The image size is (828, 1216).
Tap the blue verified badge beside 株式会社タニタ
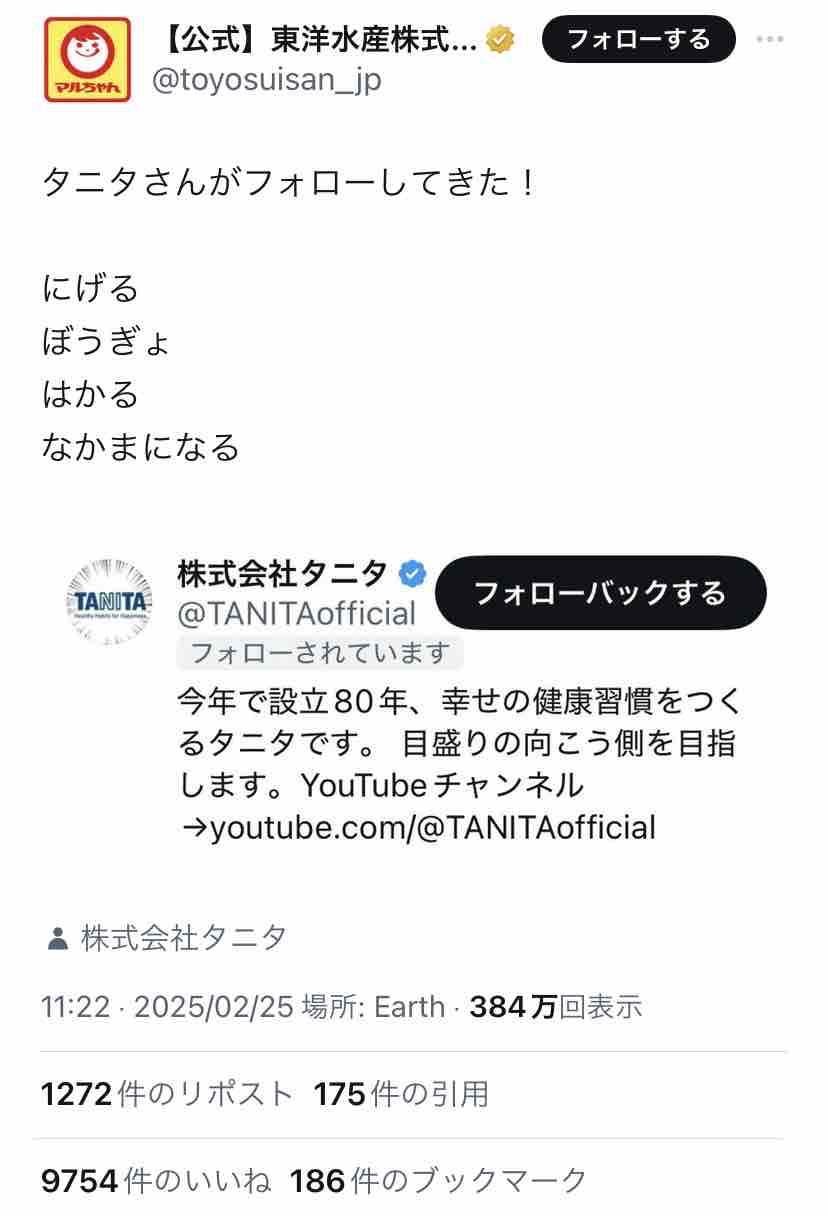413,574
